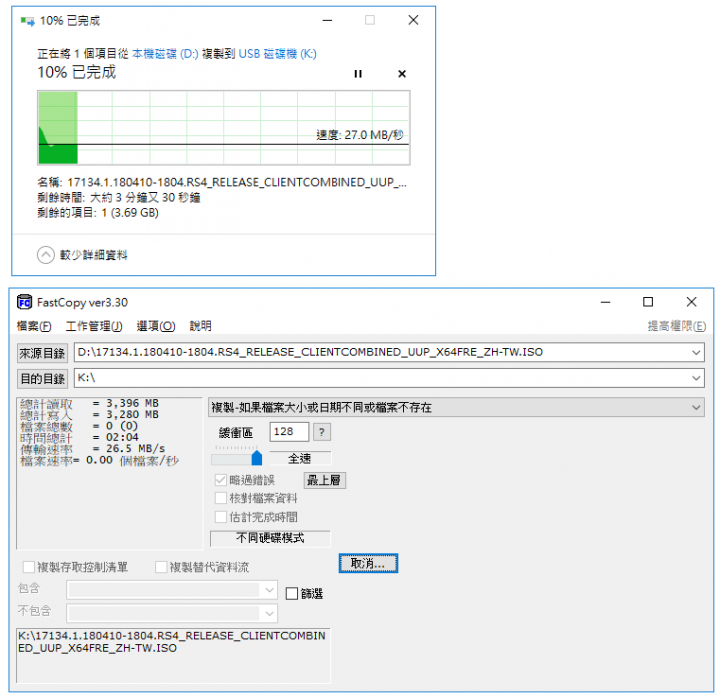Click the K:\17134 file path log text

pyautogui.click(x=172, y=642)
